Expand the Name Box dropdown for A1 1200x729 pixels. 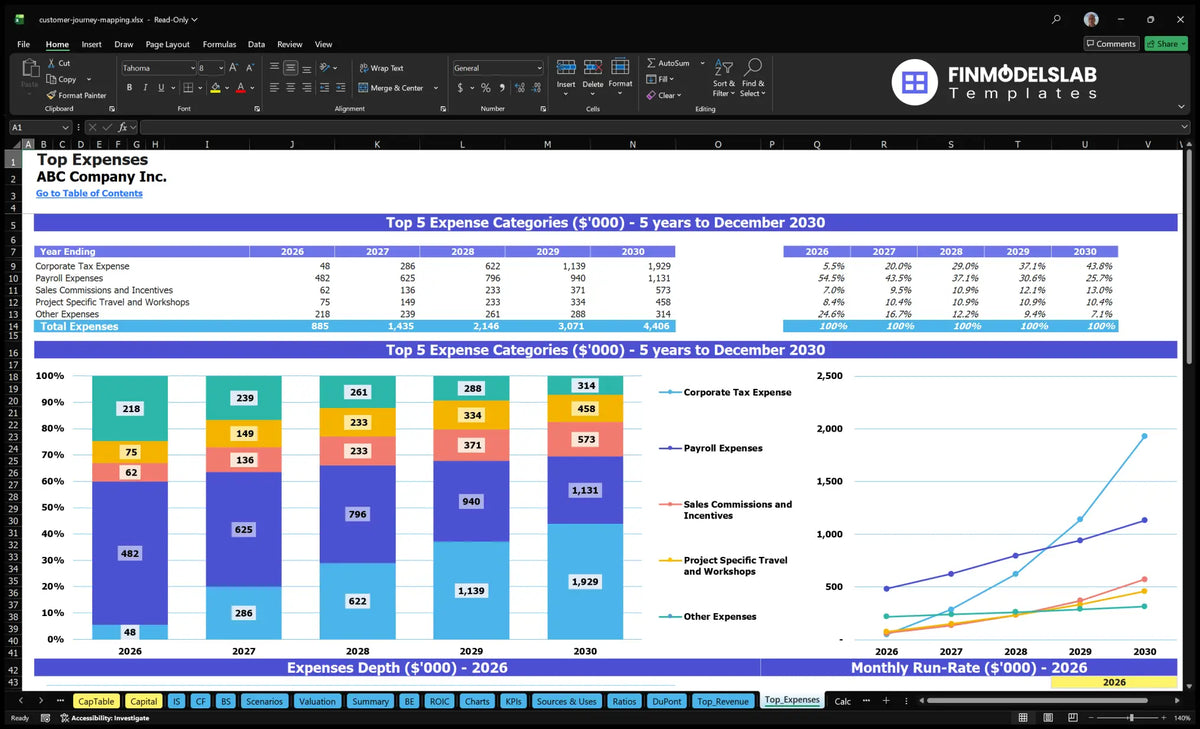coord(65,128)
